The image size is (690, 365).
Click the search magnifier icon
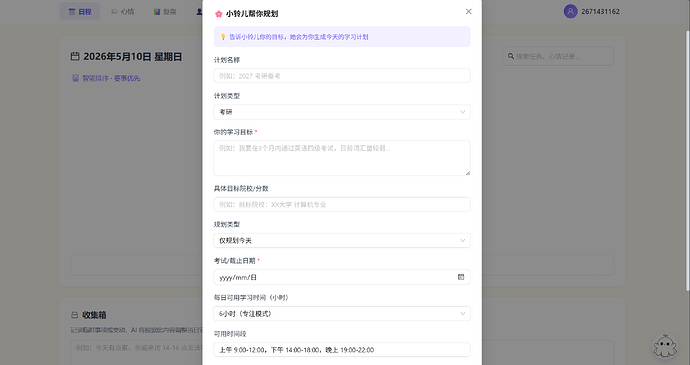(511, 56)
